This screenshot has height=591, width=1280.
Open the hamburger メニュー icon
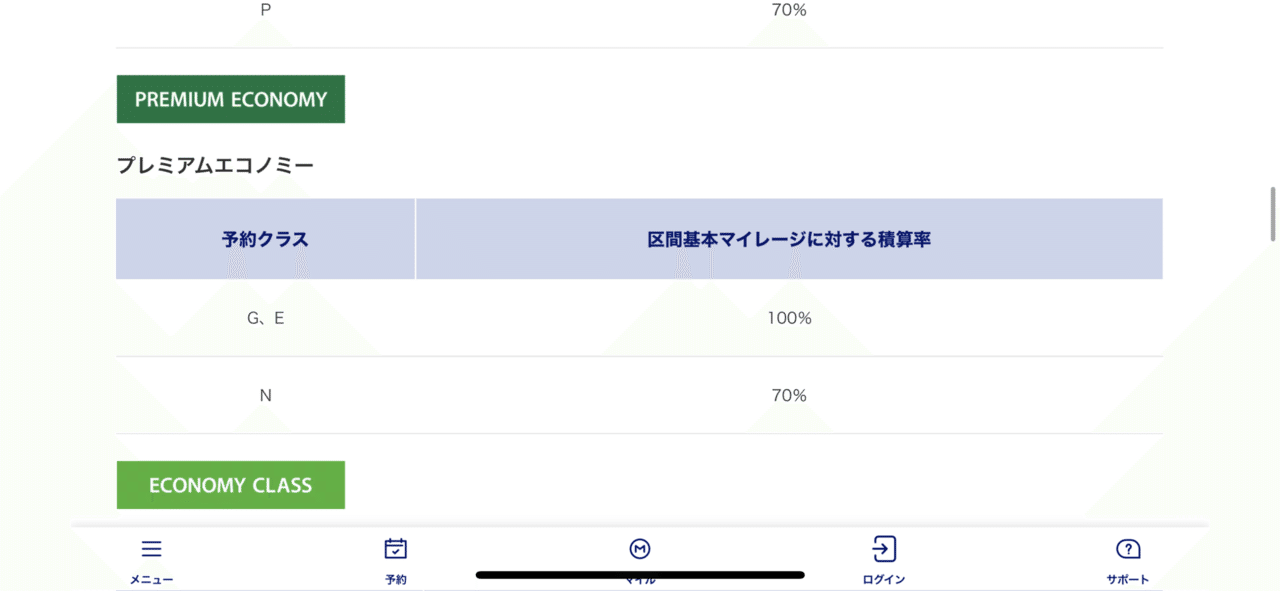coord(151,549)
